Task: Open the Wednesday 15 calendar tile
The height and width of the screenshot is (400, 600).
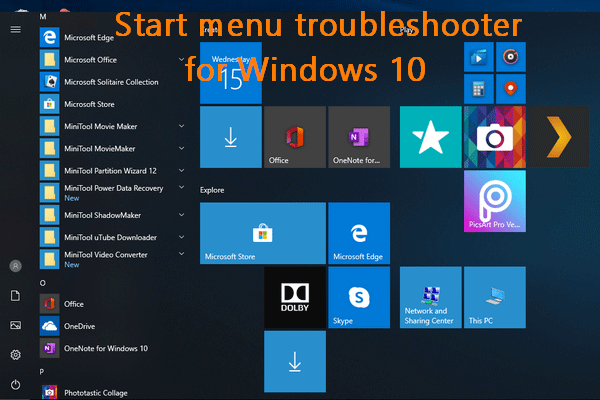Action: coord(231,73)
